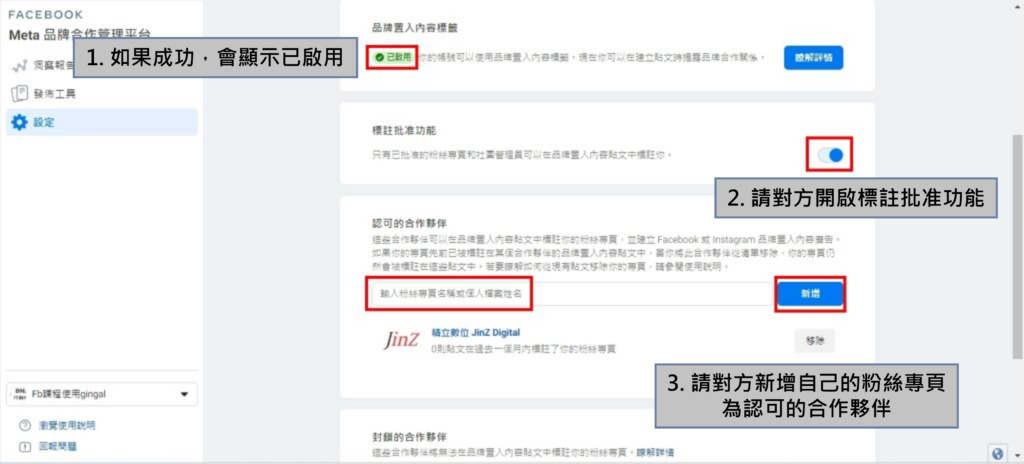The width and height of the screenshot is (1024, 464).
Task: Click the help question-mark icon
Action: 25,425
